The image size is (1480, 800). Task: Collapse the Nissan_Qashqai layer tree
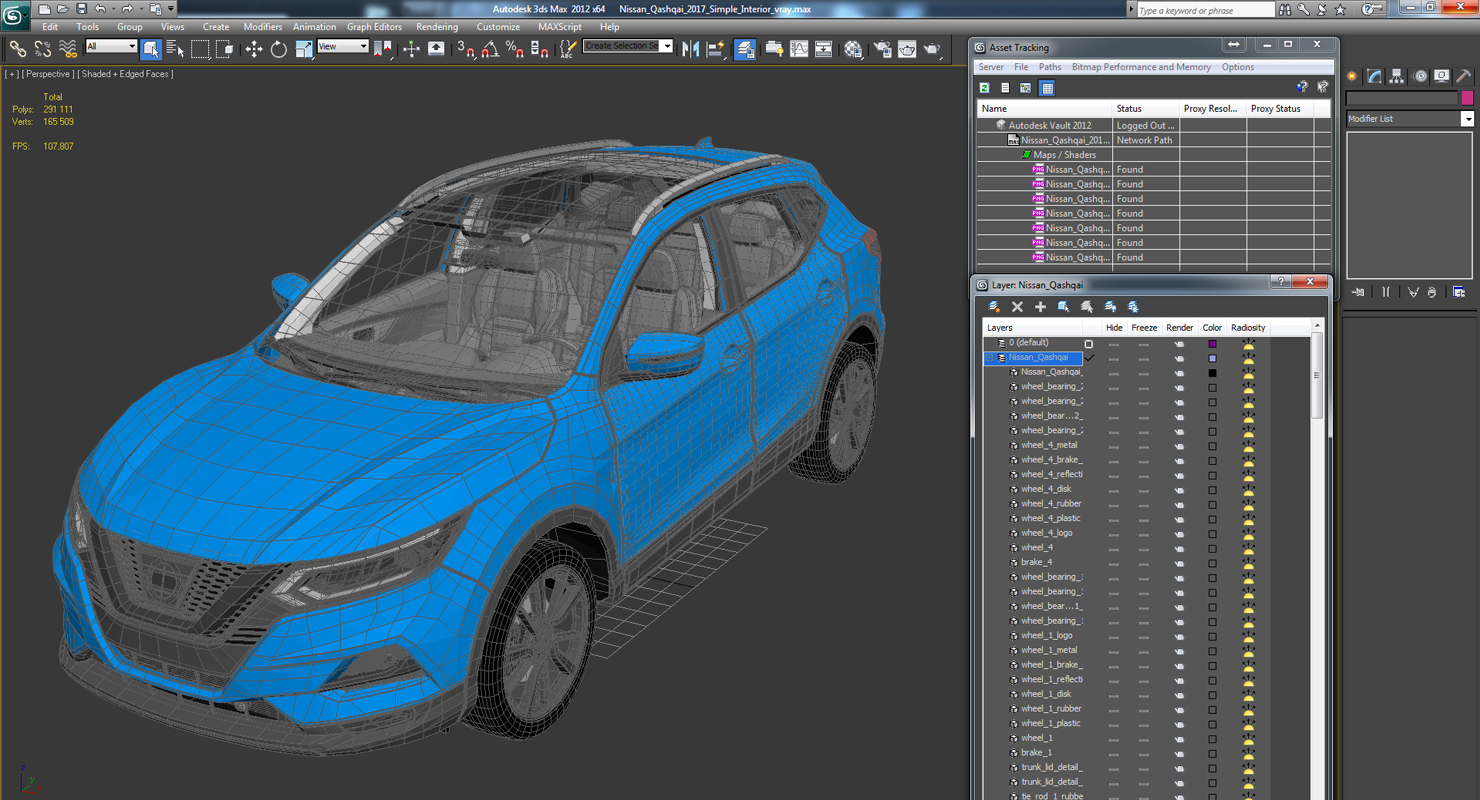[990, 357]
